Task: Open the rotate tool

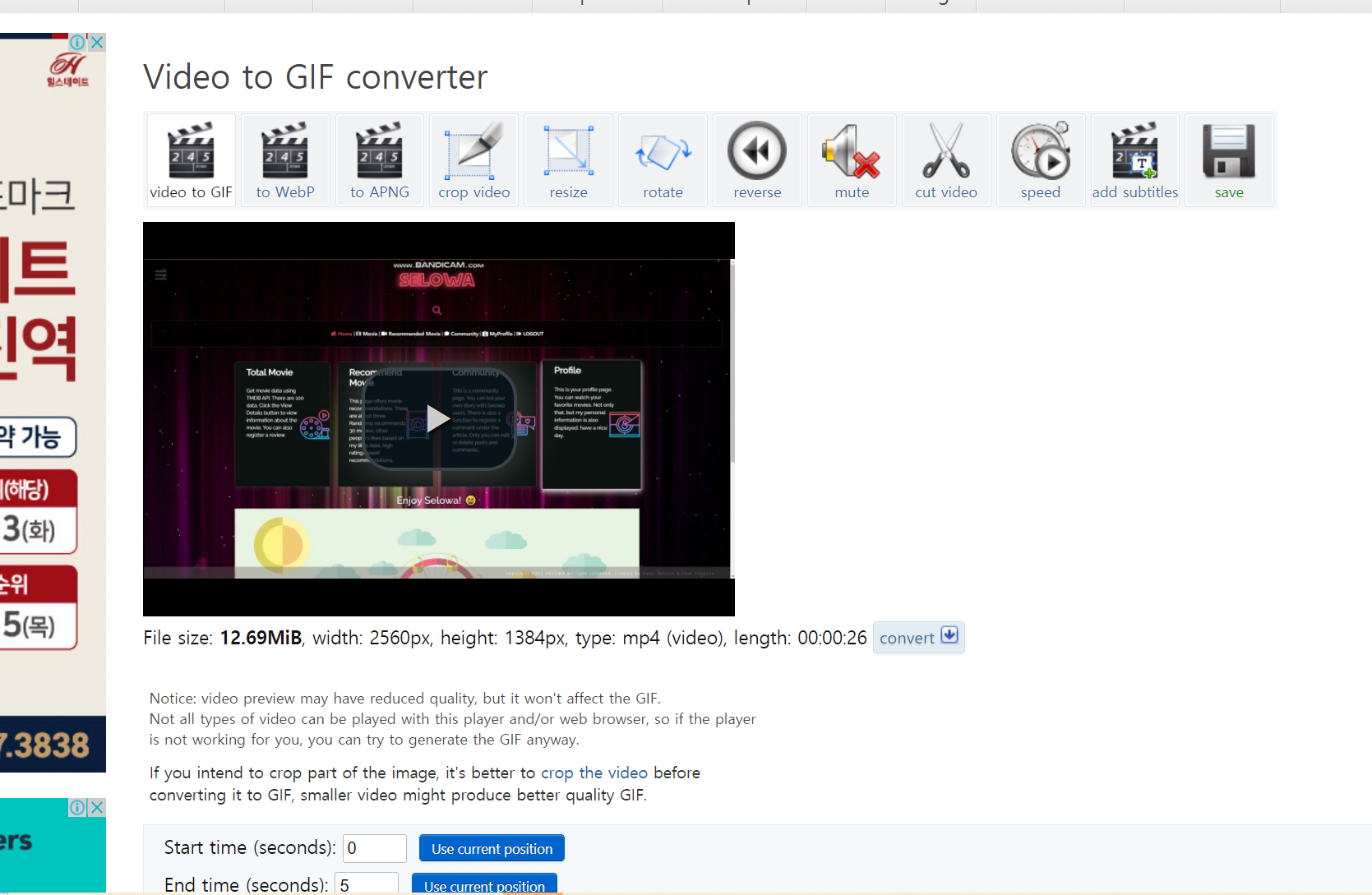Action: coord(663,160)
